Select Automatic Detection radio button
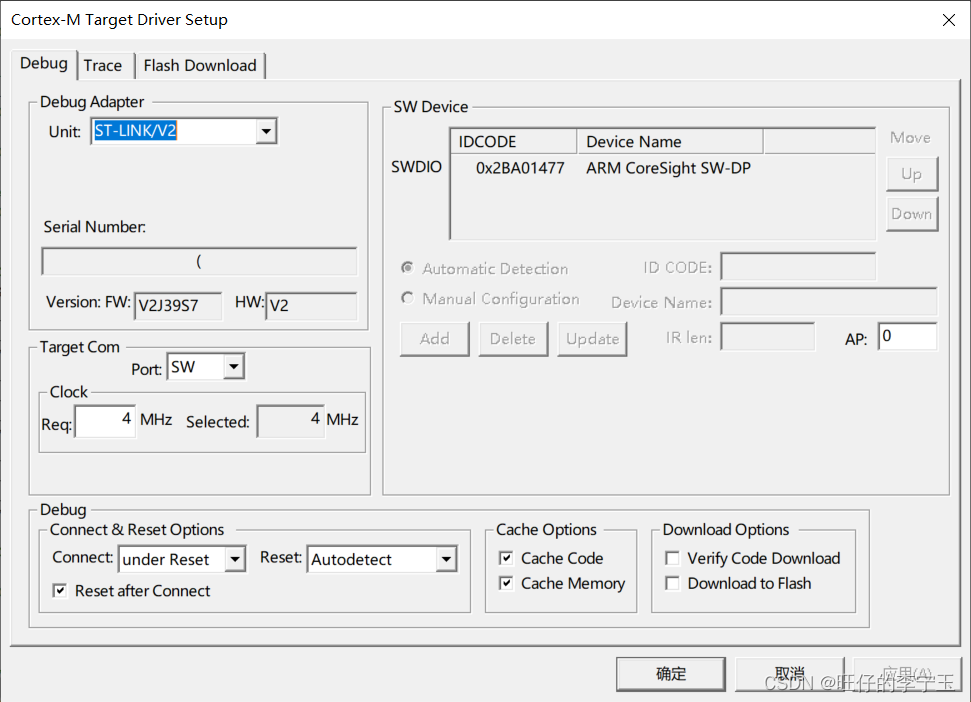 point(407,267)
